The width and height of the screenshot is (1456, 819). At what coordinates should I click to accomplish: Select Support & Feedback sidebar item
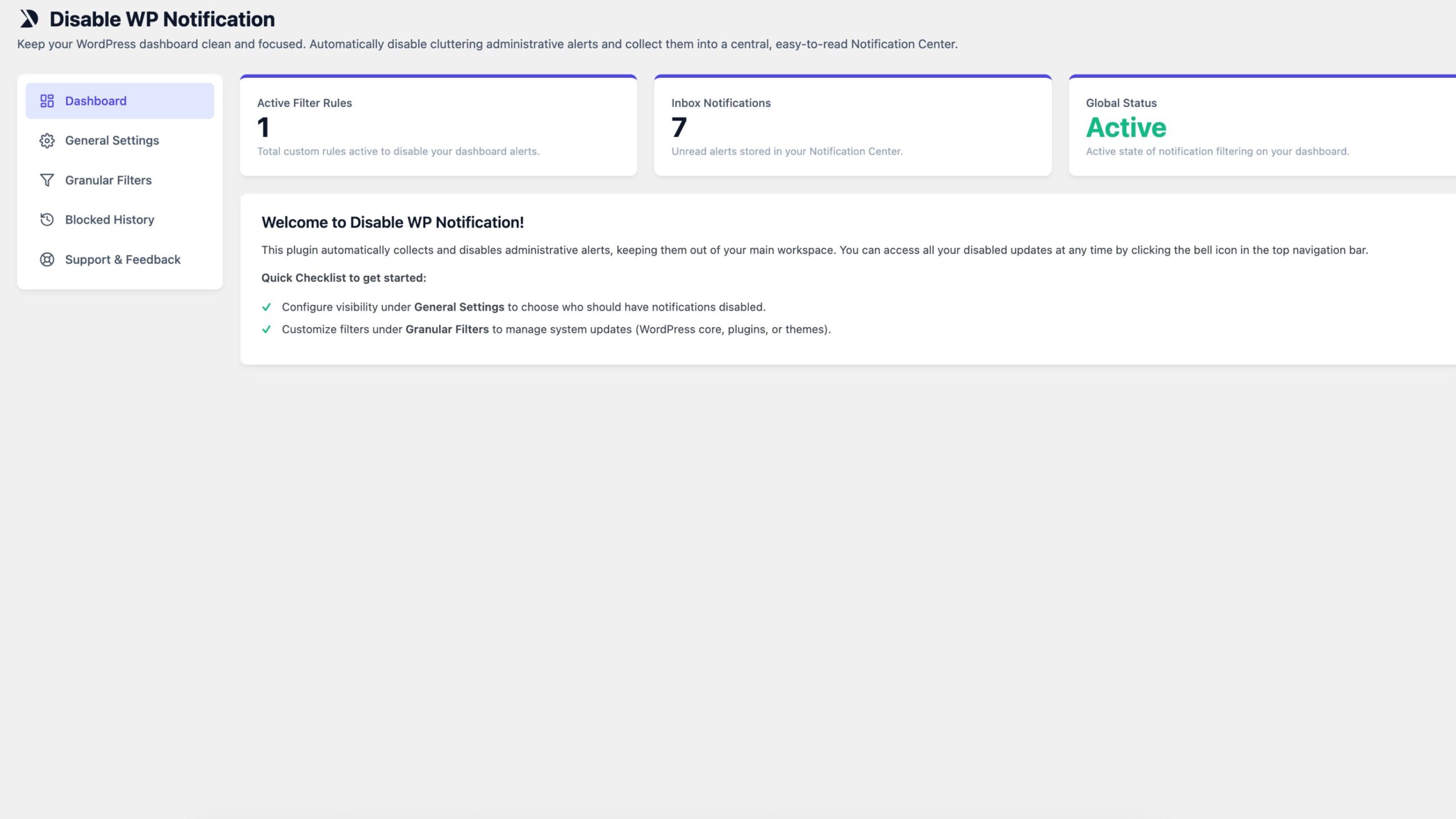tap(119, 259)
